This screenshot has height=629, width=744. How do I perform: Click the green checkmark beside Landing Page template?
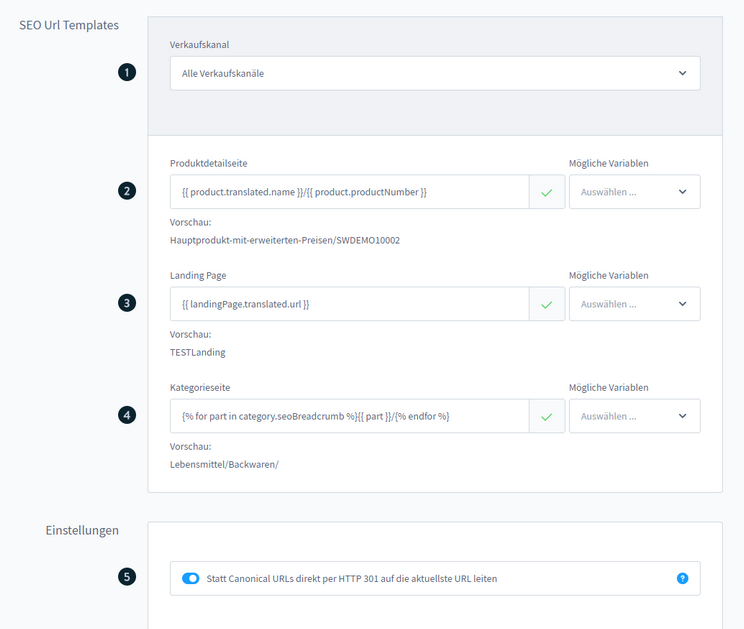tap(546, 304)
